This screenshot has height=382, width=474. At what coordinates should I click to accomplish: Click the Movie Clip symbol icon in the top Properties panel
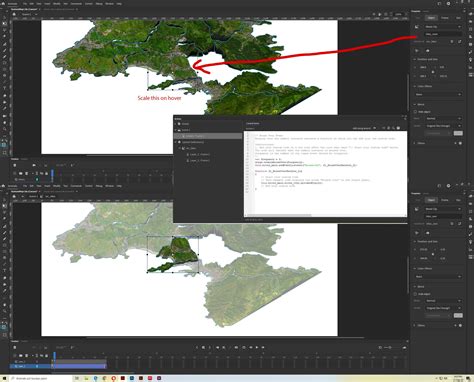417,27
